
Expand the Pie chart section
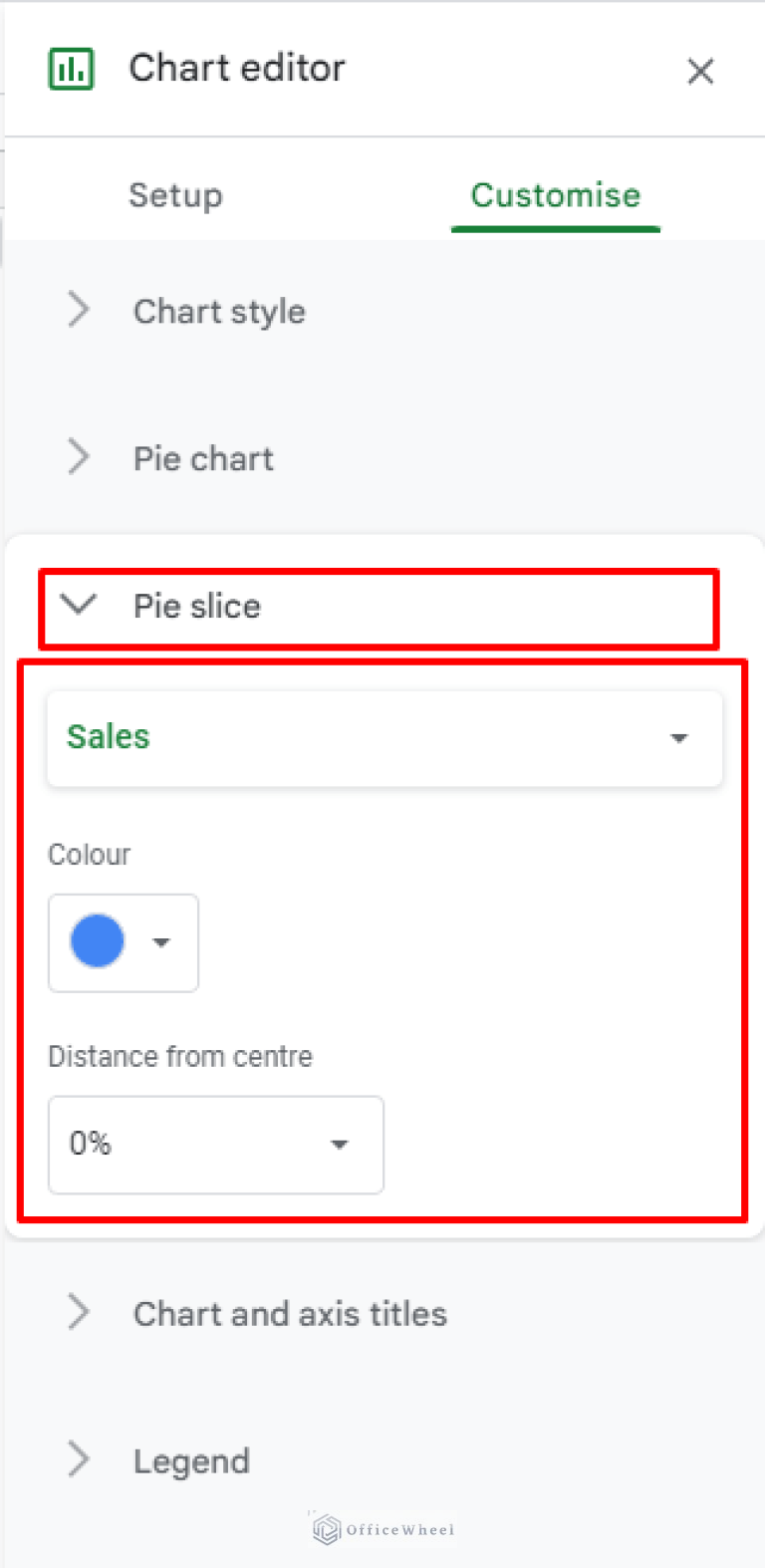click(203, 457)
